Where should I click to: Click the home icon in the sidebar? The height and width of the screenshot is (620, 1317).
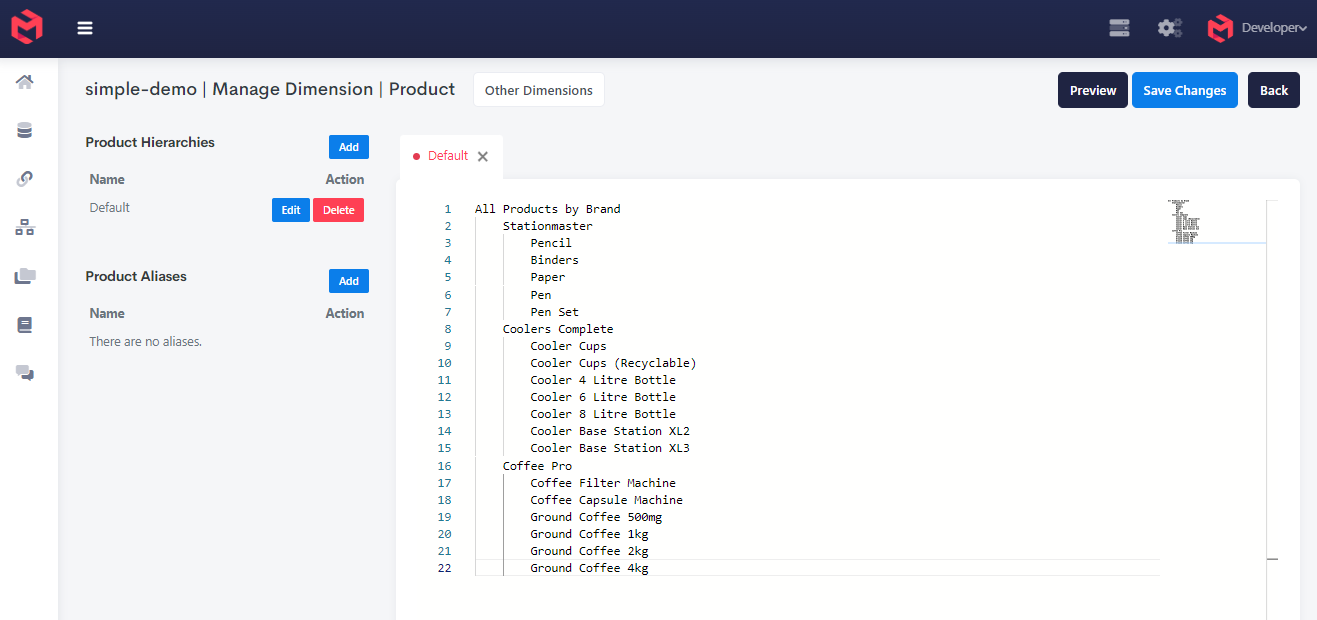(x=25, y=82)
